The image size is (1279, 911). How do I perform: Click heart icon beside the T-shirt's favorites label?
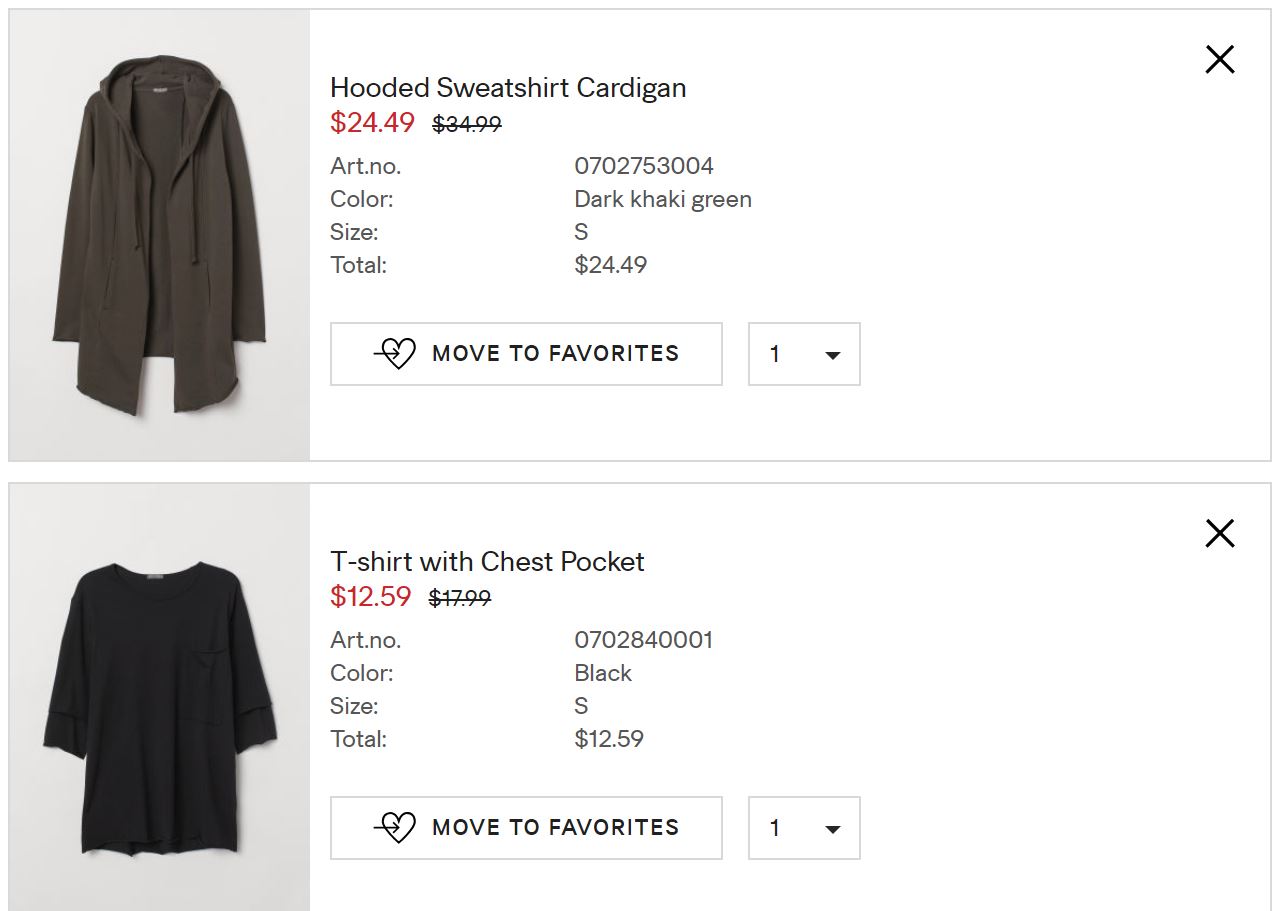(x=396, y=827)
